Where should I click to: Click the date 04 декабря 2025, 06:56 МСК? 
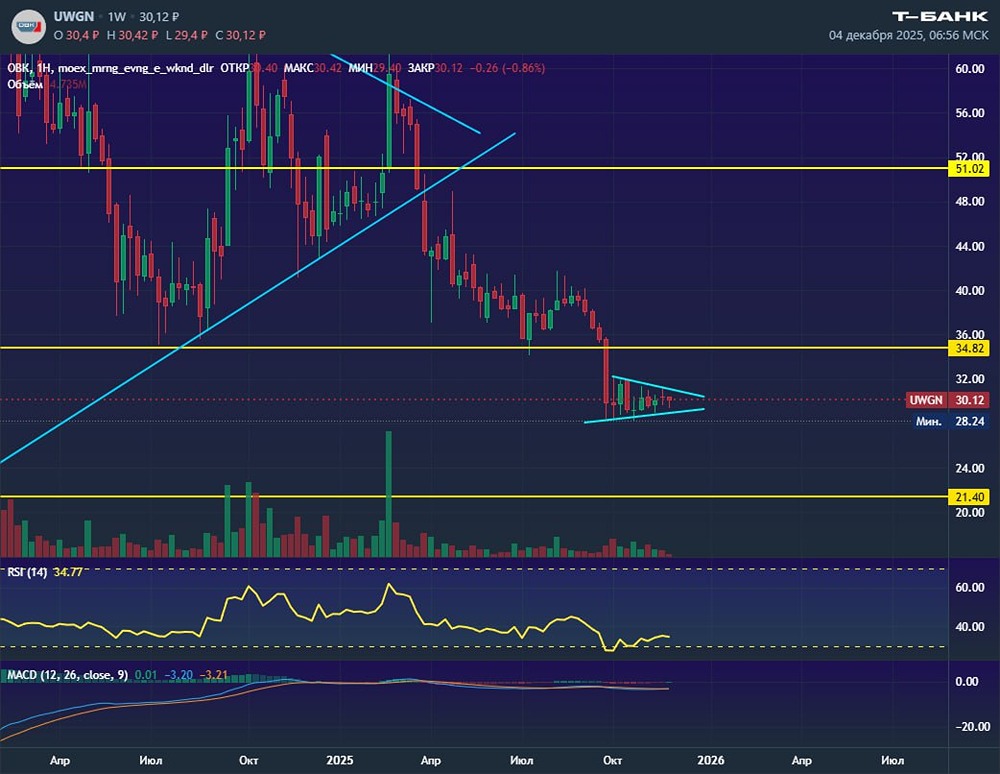tap(908, 35)
